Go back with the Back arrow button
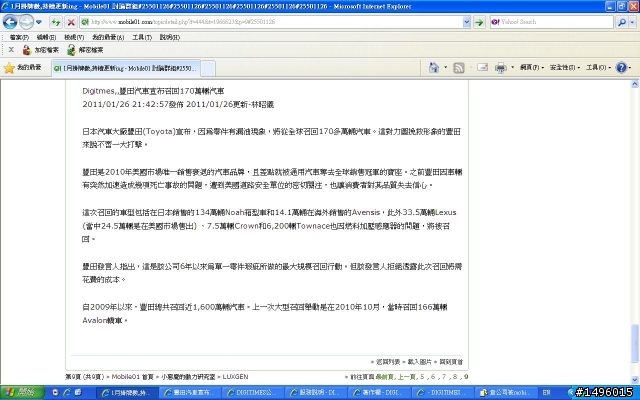 [x=10, y=22]
